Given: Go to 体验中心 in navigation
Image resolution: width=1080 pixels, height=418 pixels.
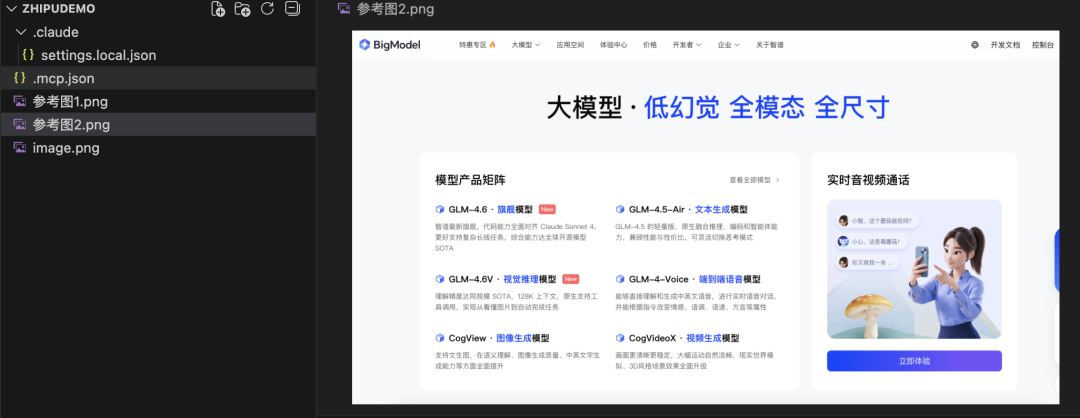Looking at the screenshot, I should (x=614, y=45).
